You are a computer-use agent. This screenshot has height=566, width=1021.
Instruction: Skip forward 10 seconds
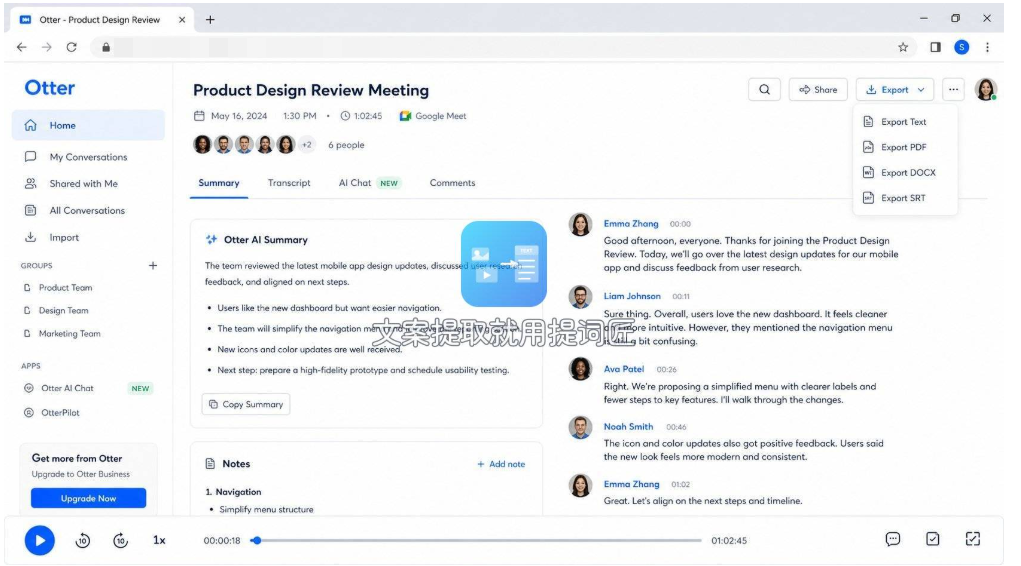120,541
